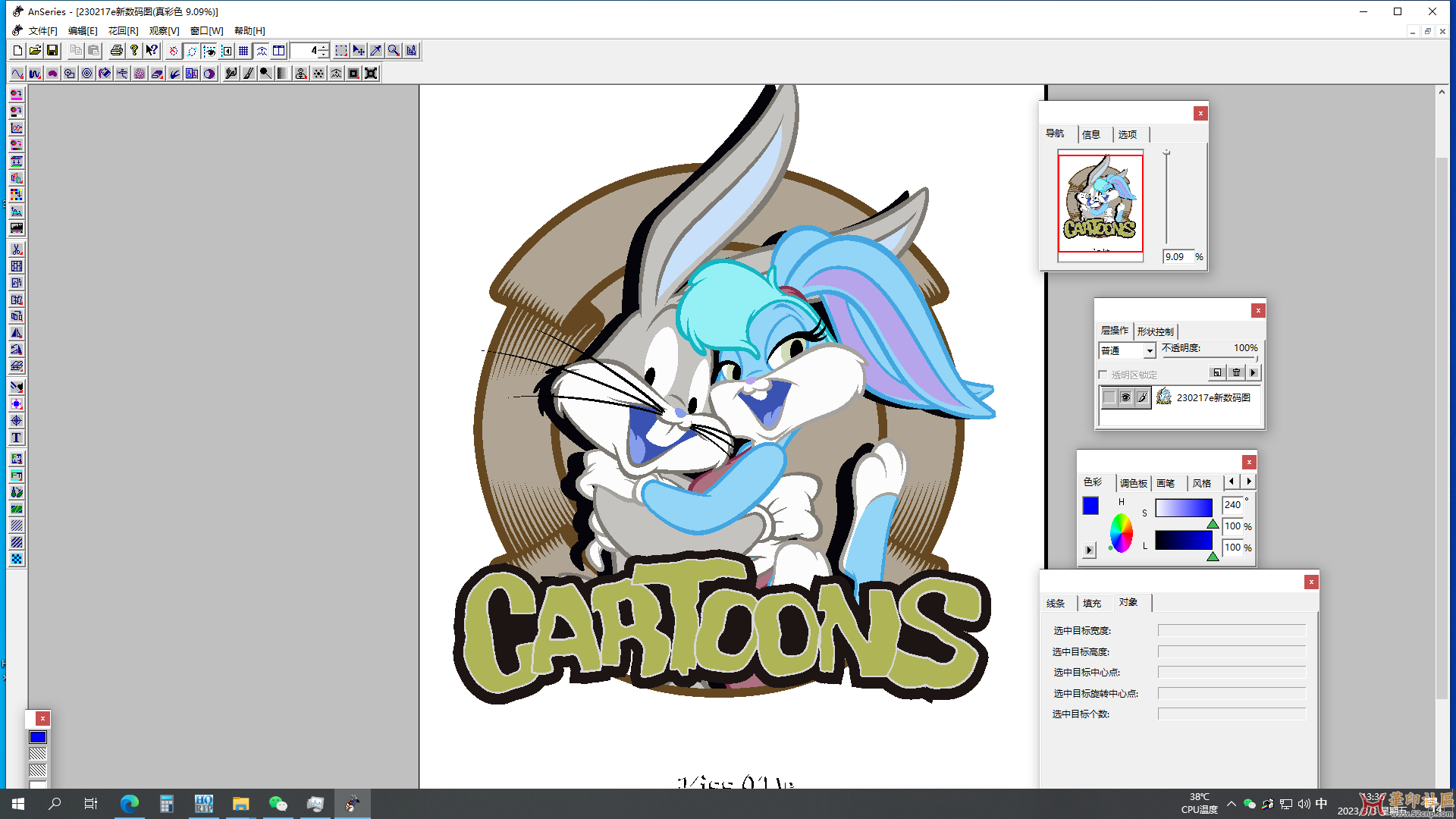This screenshot has width=1456, height=819.
Task: Select the stamp clone tool
Action: pyautogui.click(x=301, y=74)
